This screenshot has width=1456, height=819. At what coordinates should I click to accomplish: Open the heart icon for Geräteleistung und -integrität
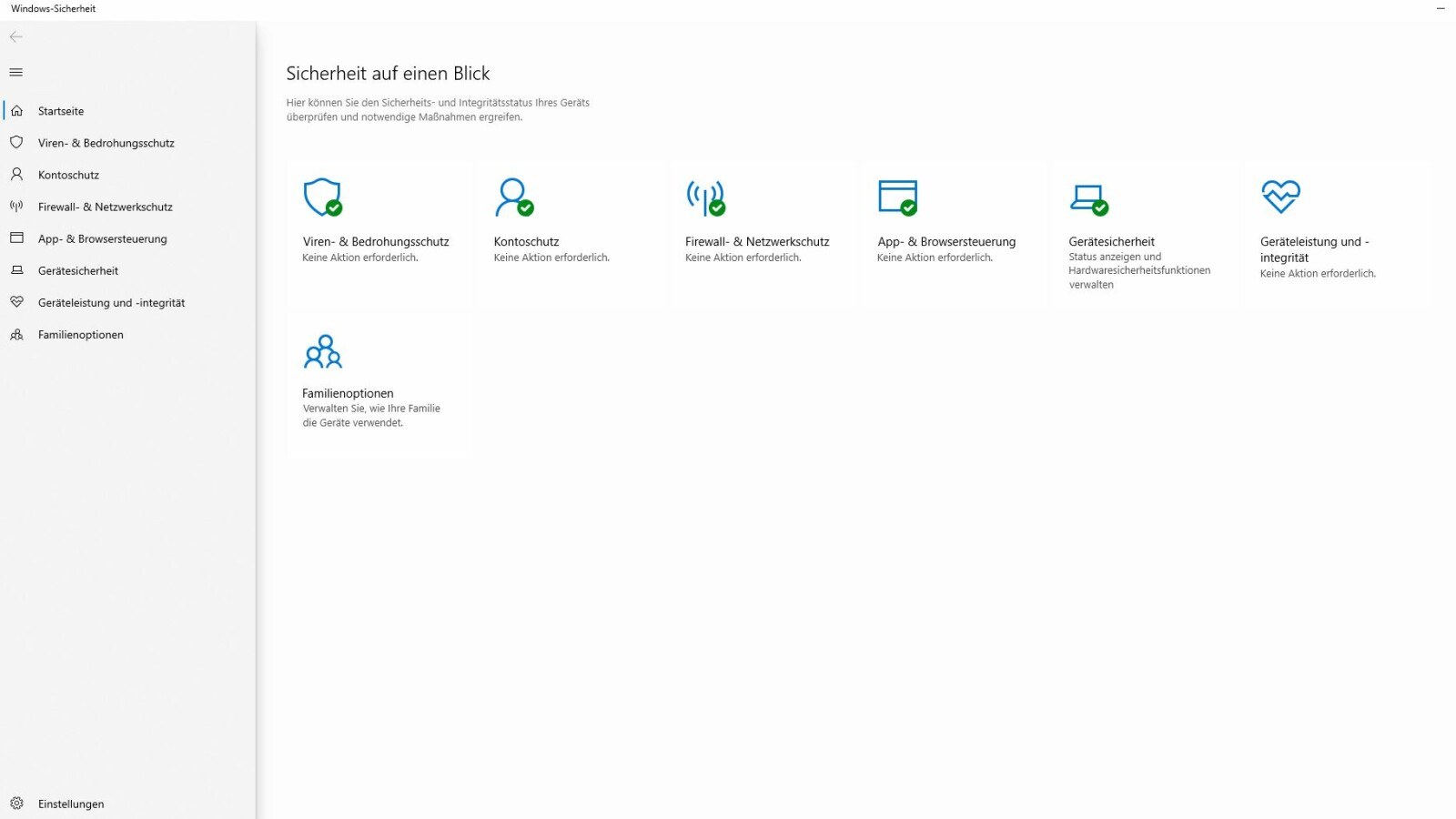(1280, 196)
